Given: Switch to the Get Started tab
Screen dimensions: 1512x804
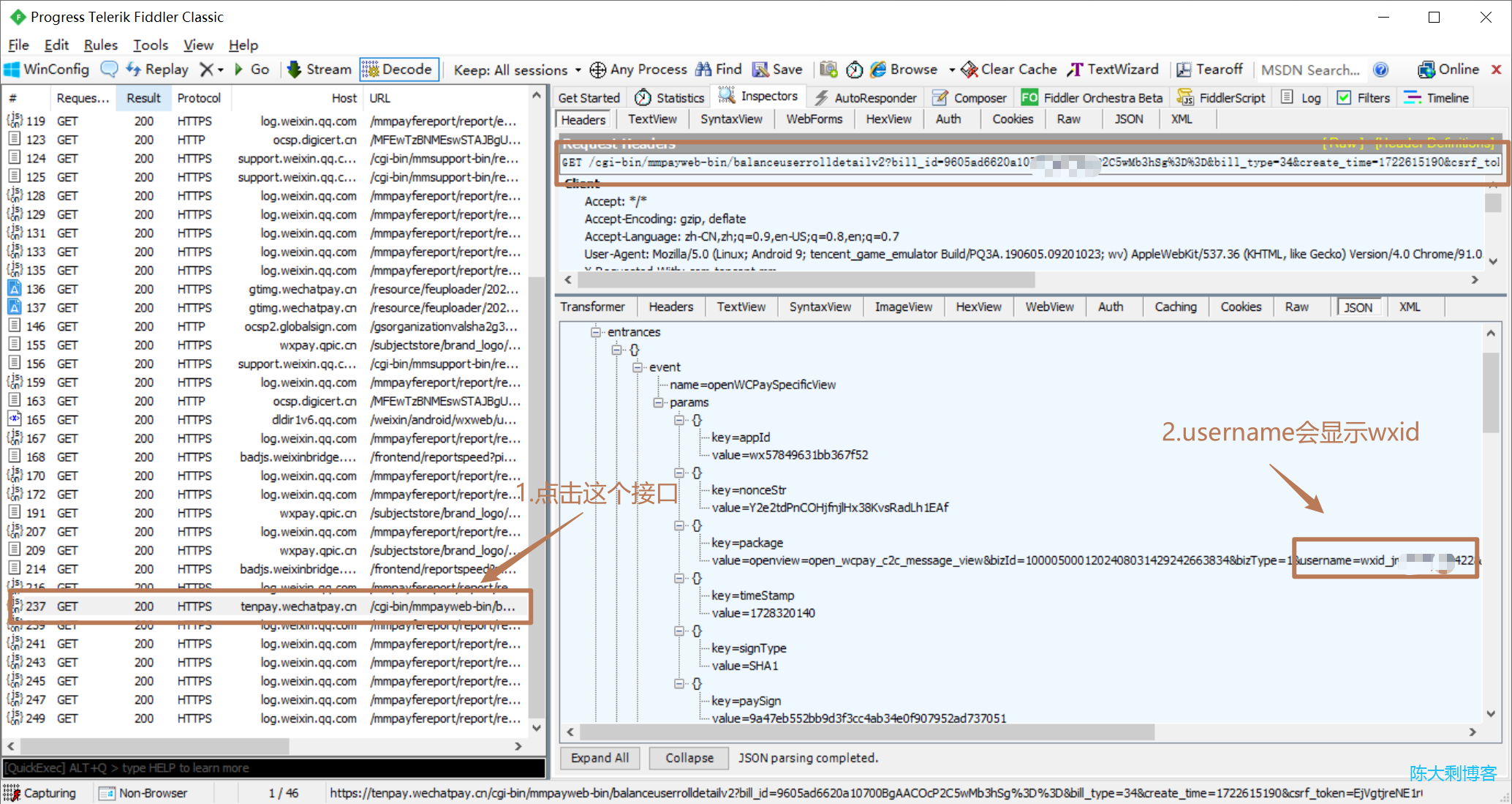Looking at the screenshot, I should coord(589,98).
